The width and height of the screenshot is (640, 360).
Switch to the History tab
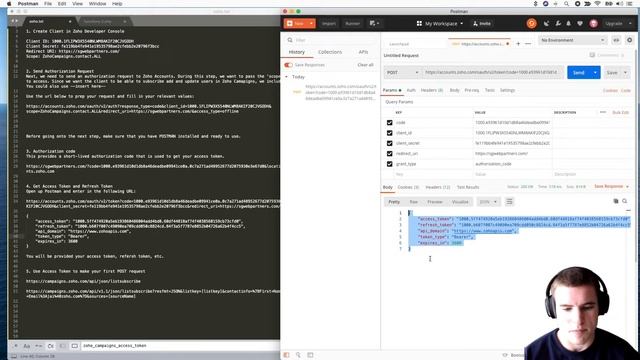(x=297, y=52)
